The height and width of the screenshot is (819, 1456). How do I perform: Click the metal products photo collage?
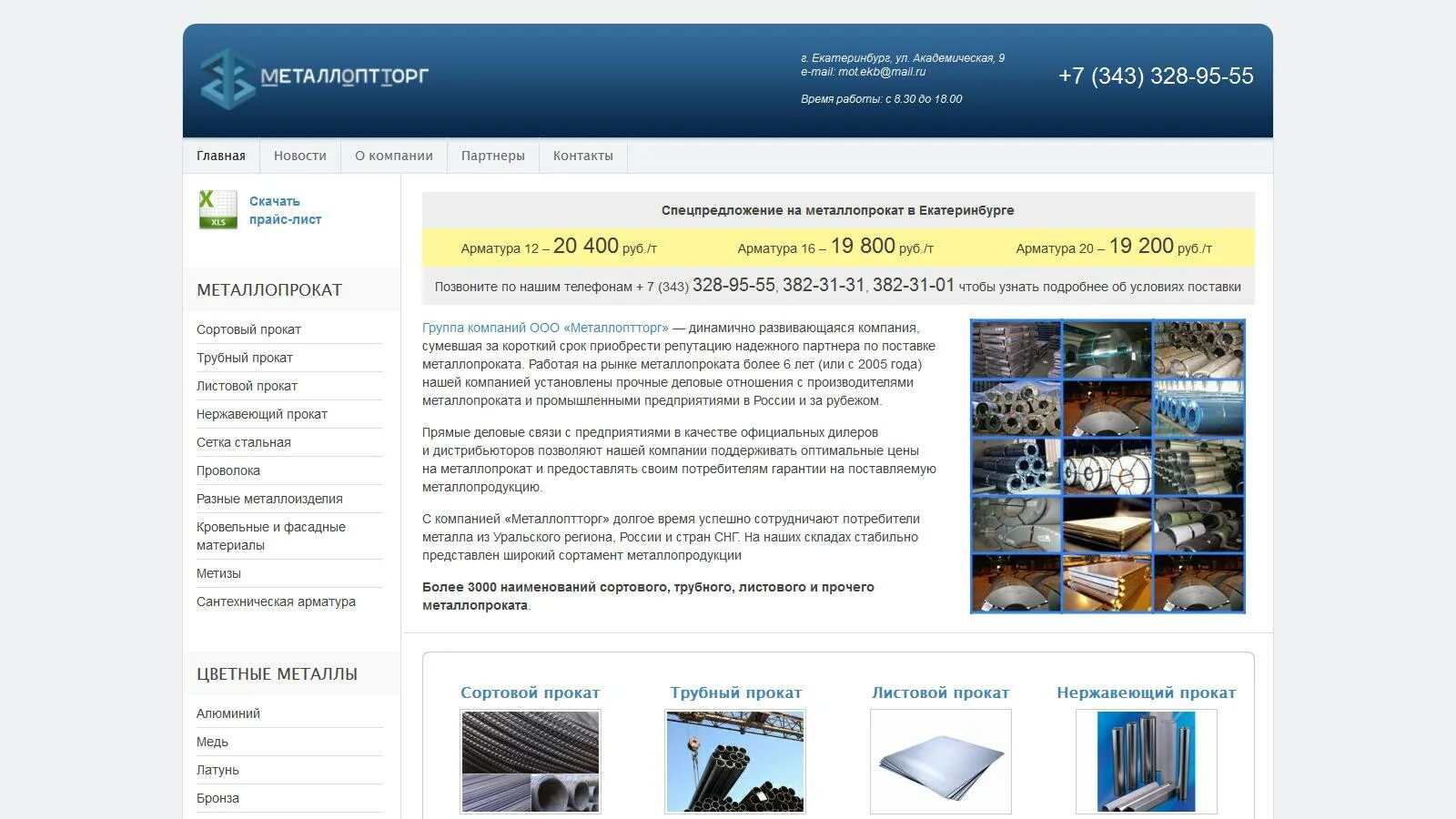[x=1107, y=466]
